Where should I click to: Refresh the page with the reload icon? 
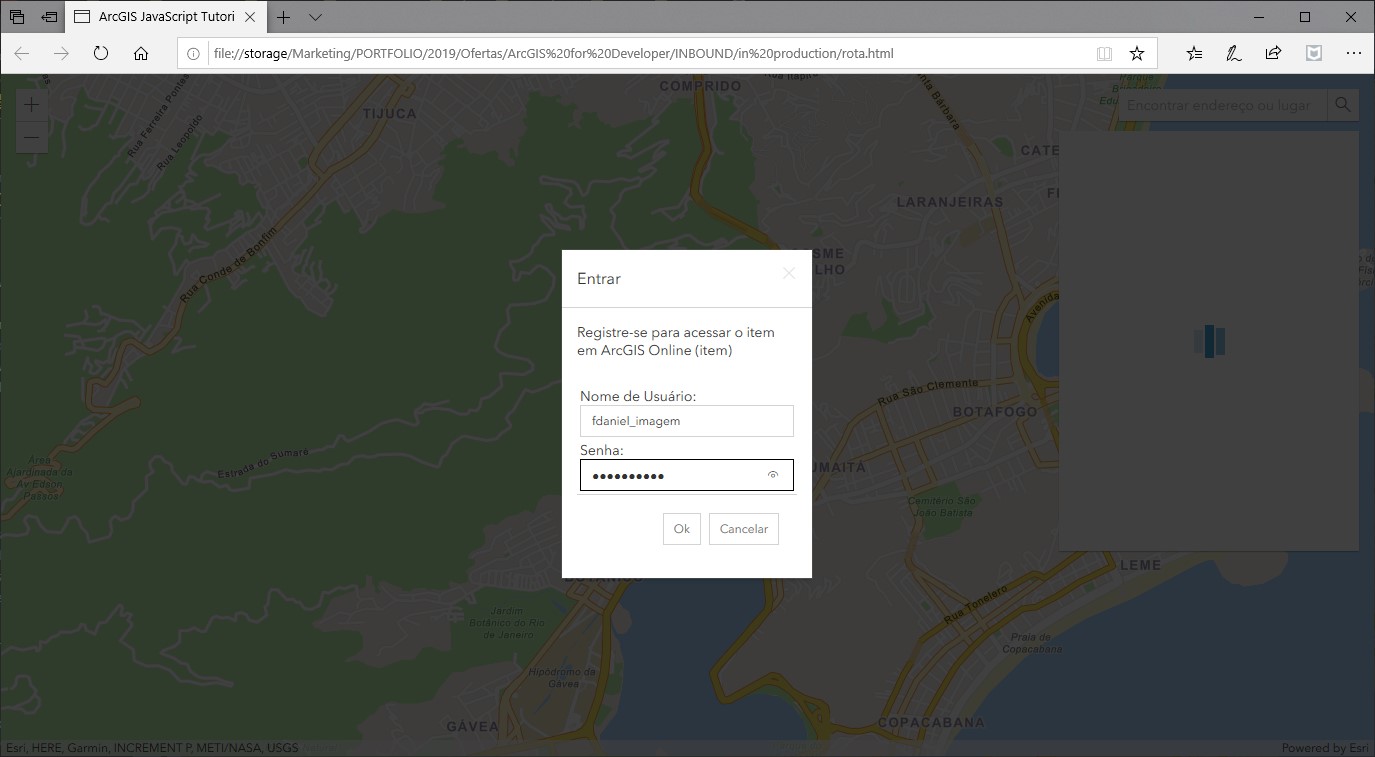(100, 54)
